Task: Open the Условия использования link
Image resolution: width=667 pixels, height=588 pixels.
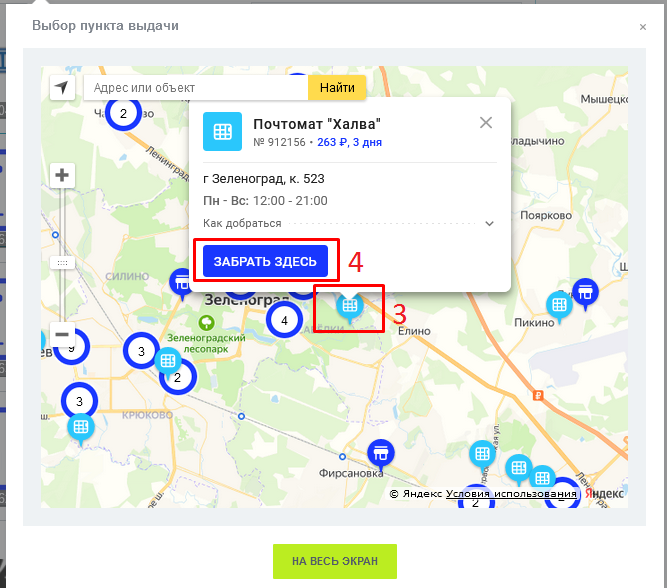Action: [511, 494]
